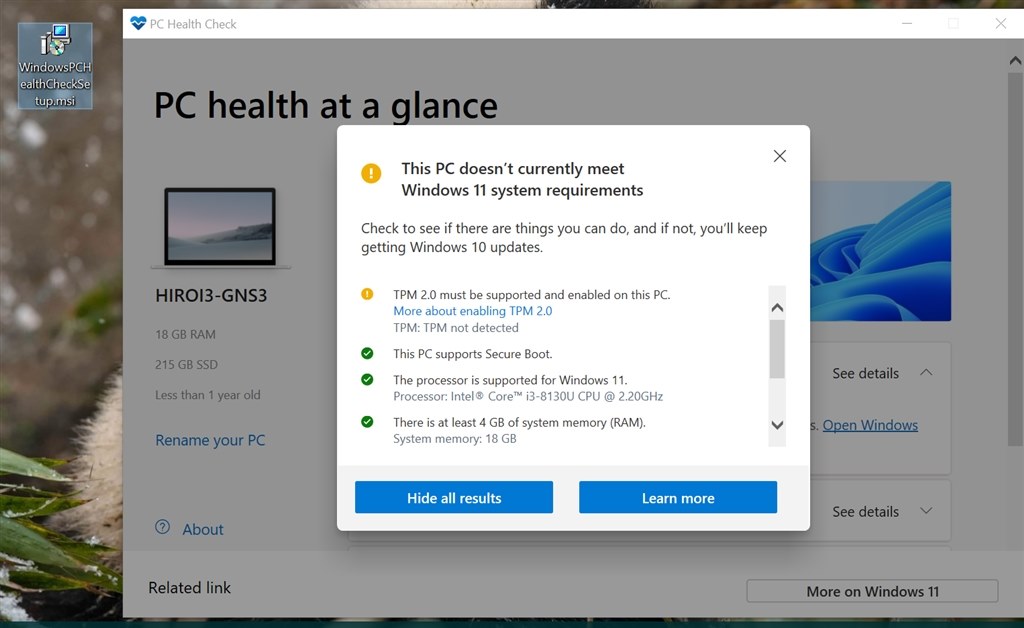Click System memory: 18 GB text
Screen dimensions: 1024x628
pos(455,439)
